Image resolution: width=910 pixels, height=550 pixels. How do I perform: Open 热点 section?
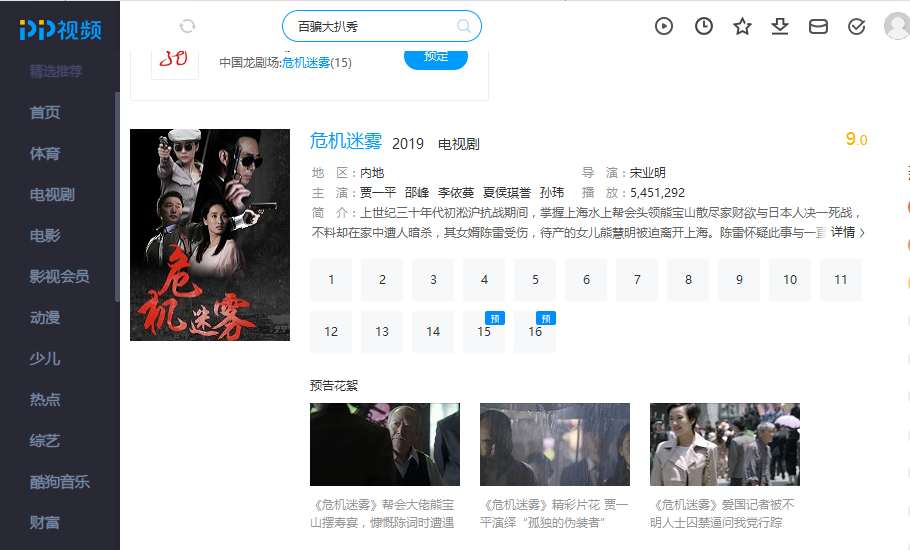[x=45, y=400]
